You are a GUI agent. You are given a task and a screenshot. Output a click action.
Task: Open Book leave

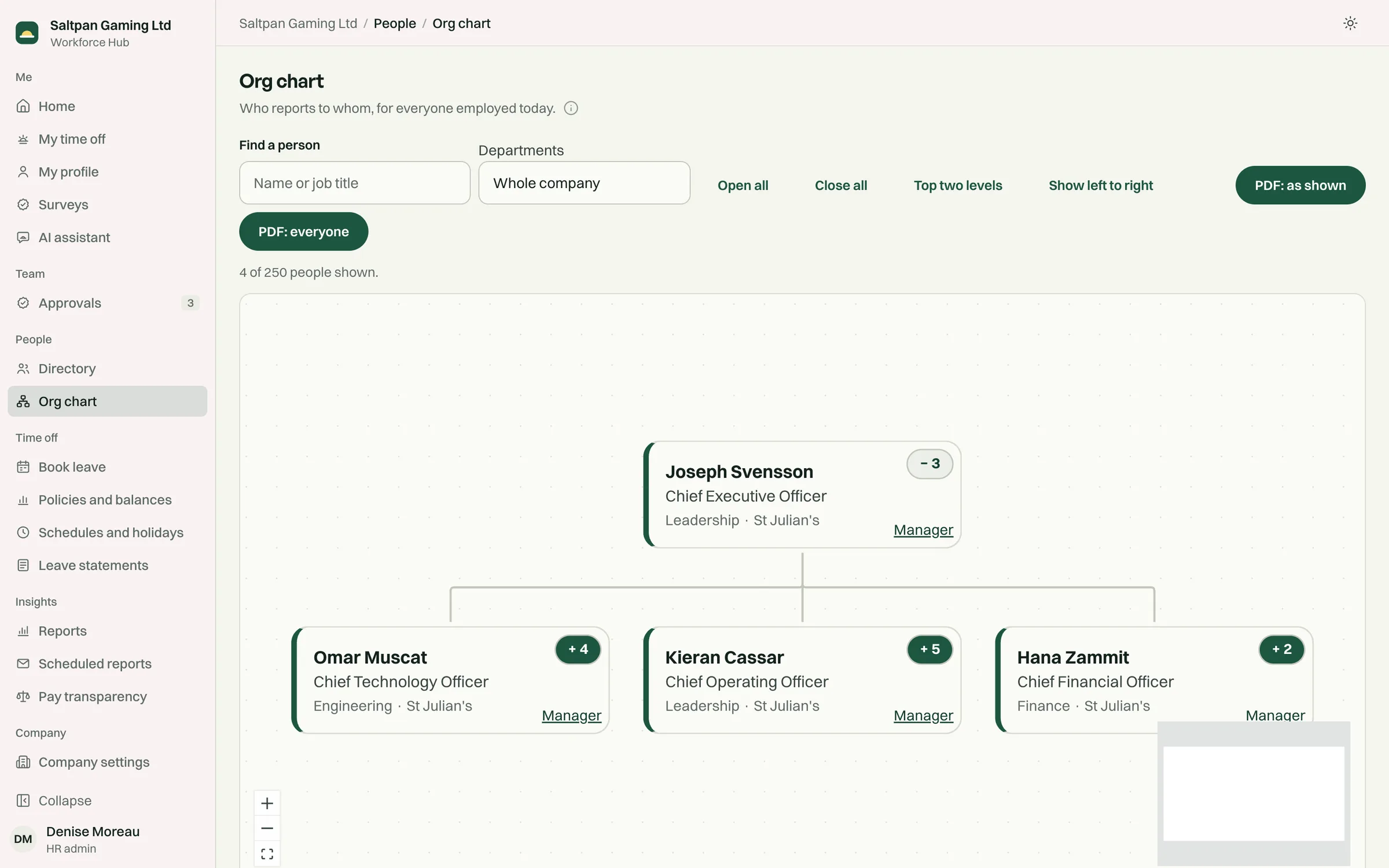pos(107,467)
